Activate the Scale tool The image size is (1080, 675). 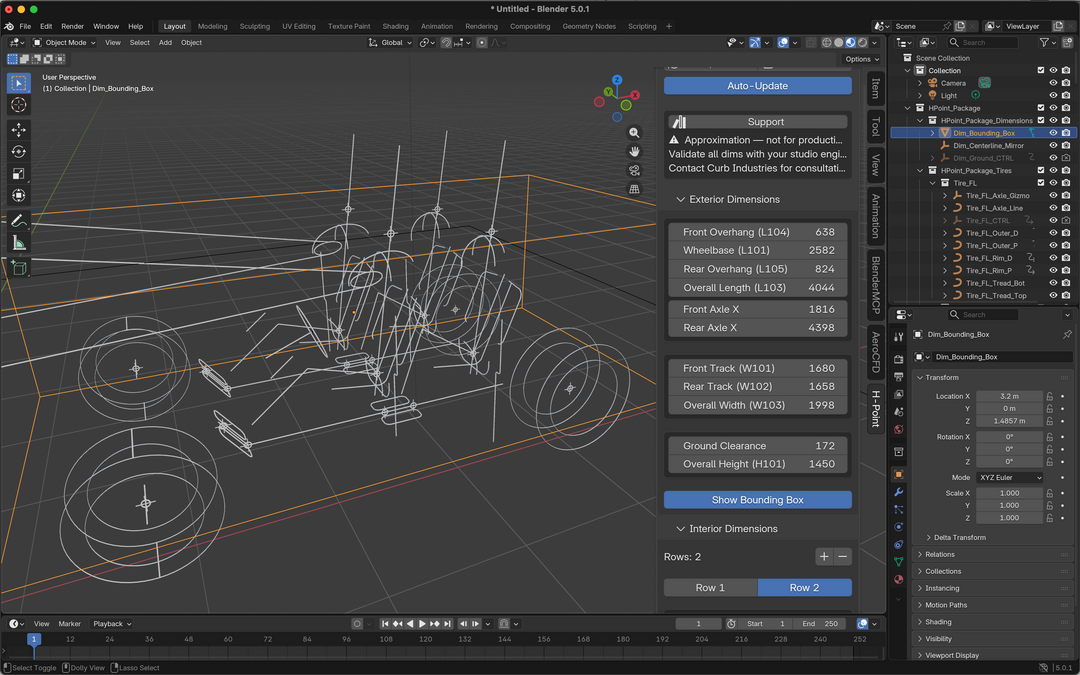point(19,174)
